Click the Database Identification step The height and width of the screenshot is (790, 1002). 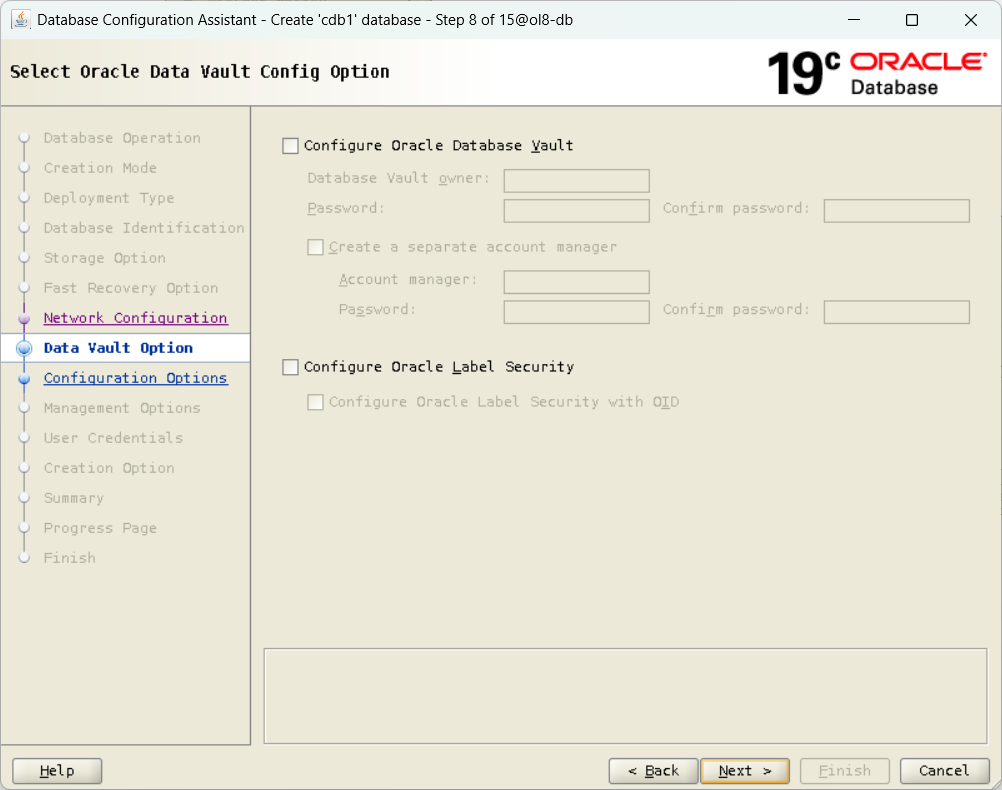(x=144, y=228)
